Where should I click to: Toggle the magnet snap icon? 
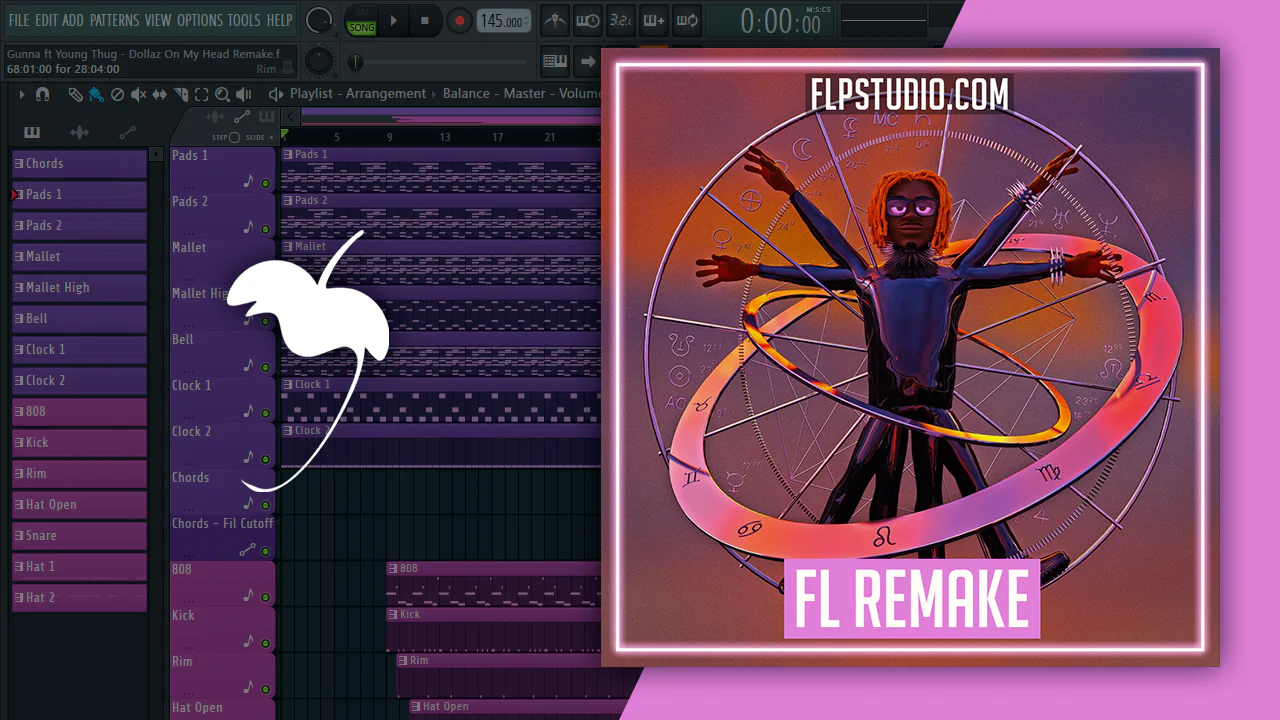pos(42,94)
